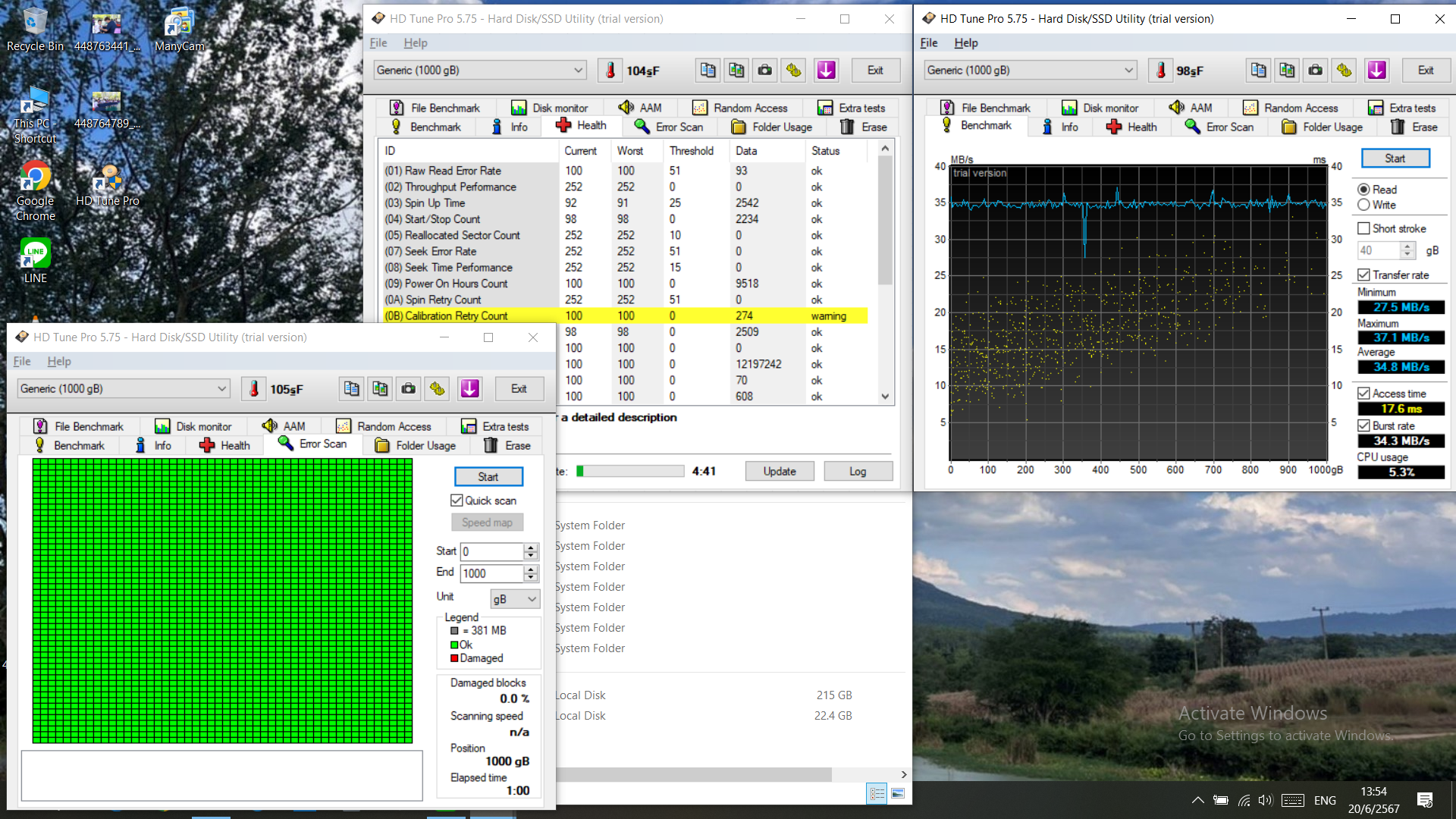
Task: Toggle Access time checkbox
Action: 1363,393
